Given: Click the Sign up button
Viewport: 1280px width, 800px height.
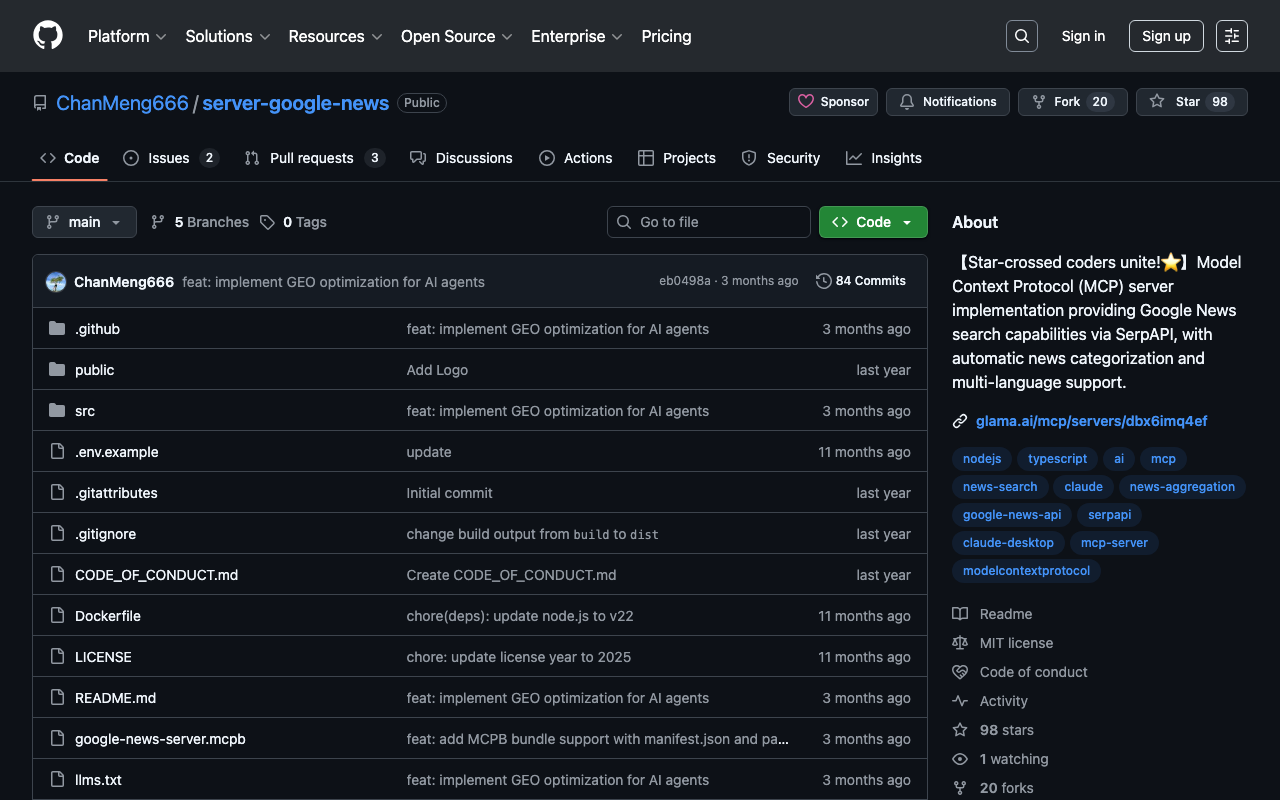Looking at the screenshot, I should [1166, 36].
